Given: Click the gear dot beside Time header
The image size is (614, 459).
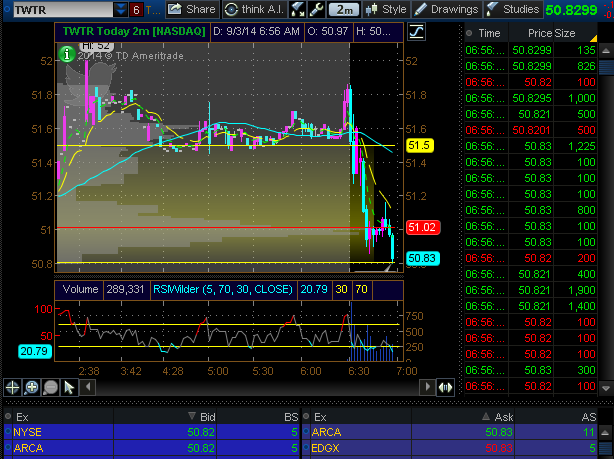Looking at the screenshot, I should click(469, 33).
